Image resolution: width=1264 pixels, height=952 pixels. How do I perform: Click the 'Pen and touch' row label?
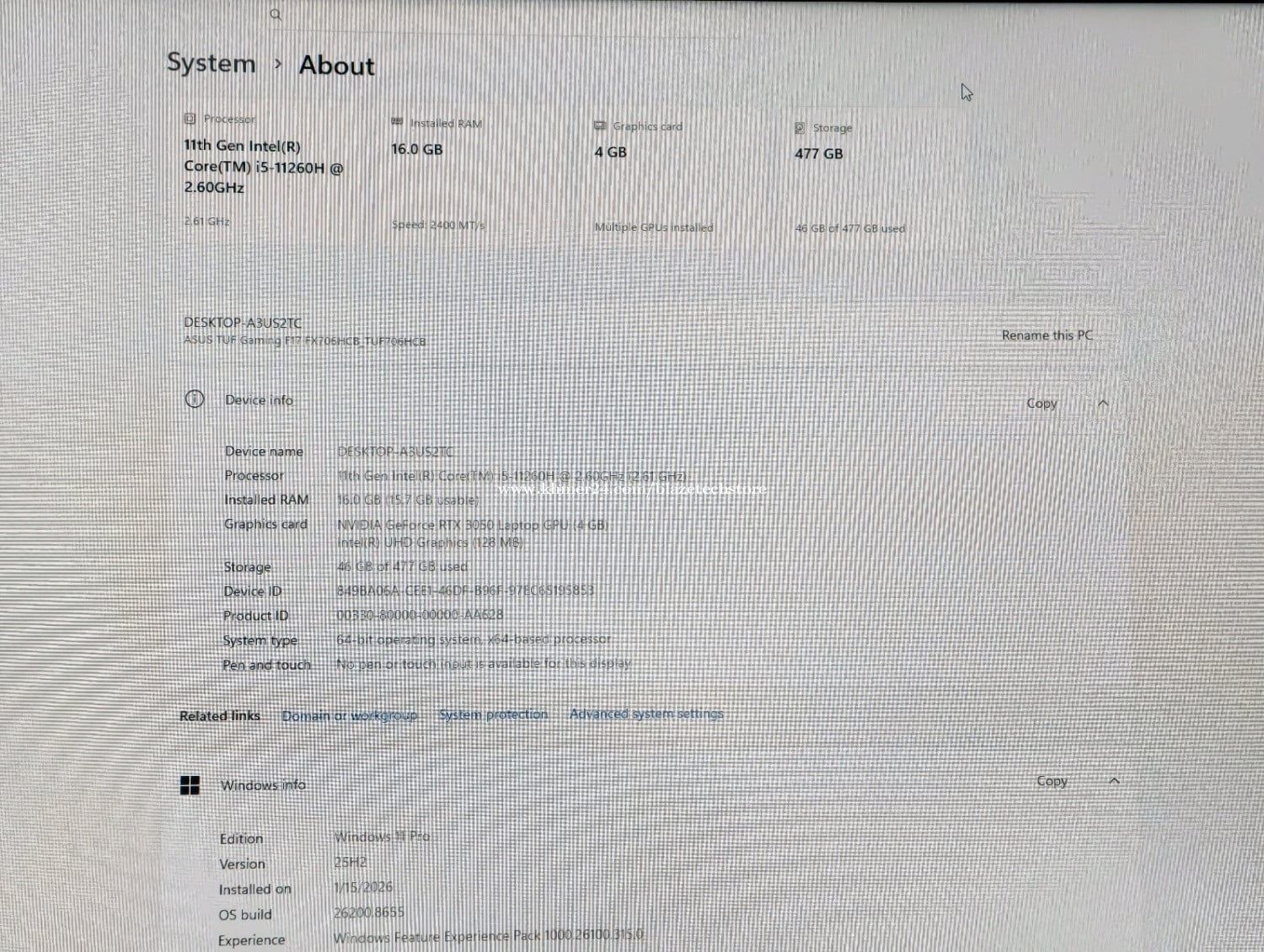[x=266, y=666]
